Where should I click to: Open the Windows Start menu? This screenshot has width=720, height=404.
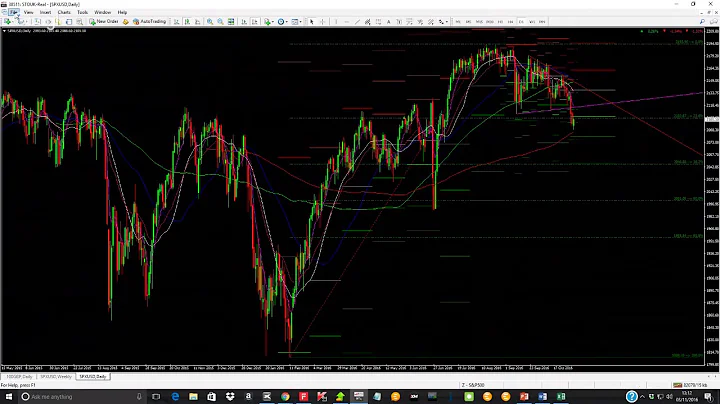click(x=8, y=397)
